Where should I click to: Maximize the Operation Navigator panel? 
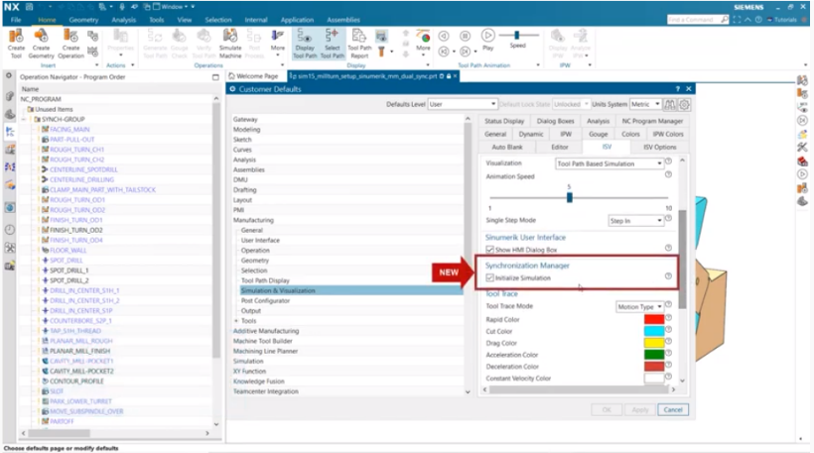215,77
